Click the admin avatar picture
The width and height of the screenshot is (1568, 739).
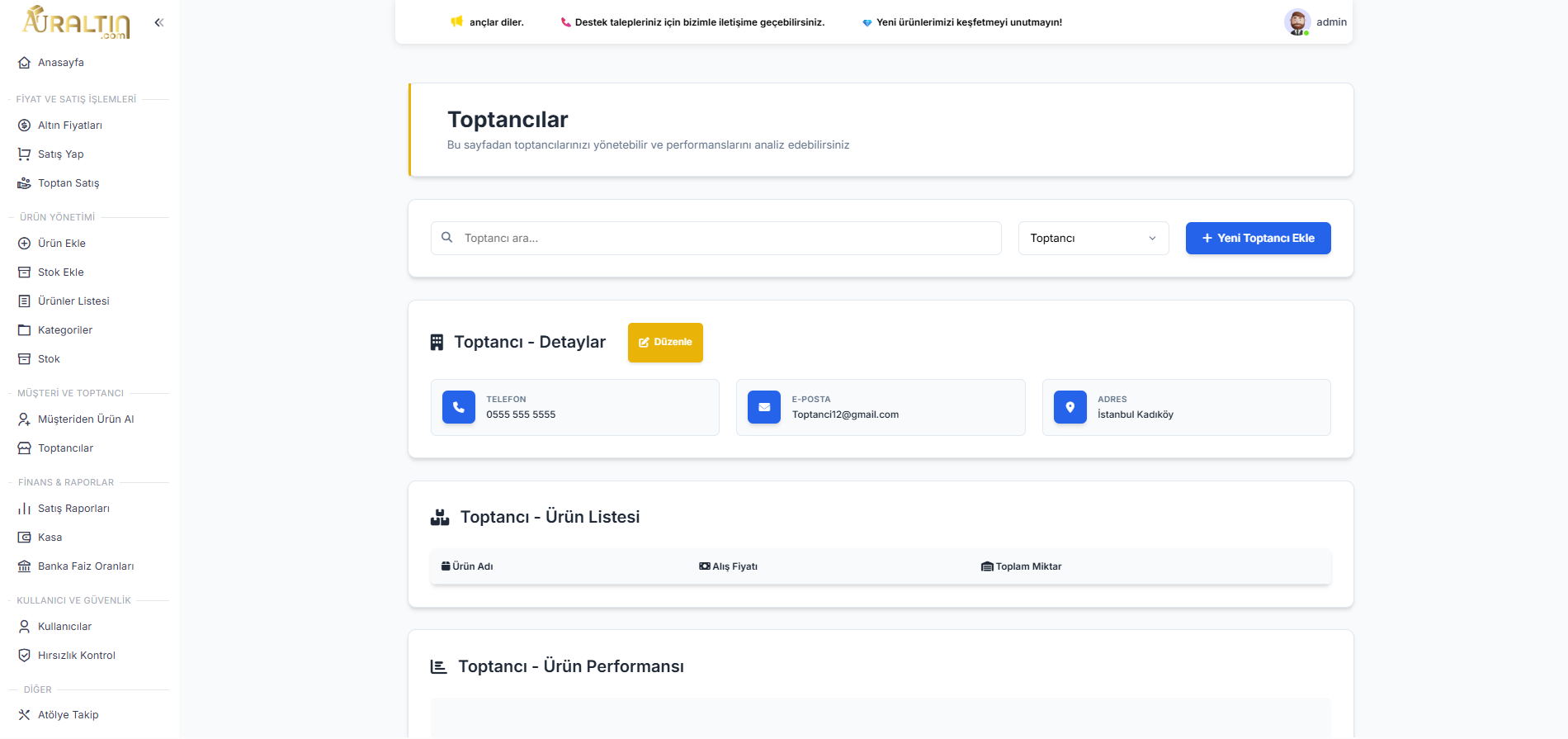1296,22
